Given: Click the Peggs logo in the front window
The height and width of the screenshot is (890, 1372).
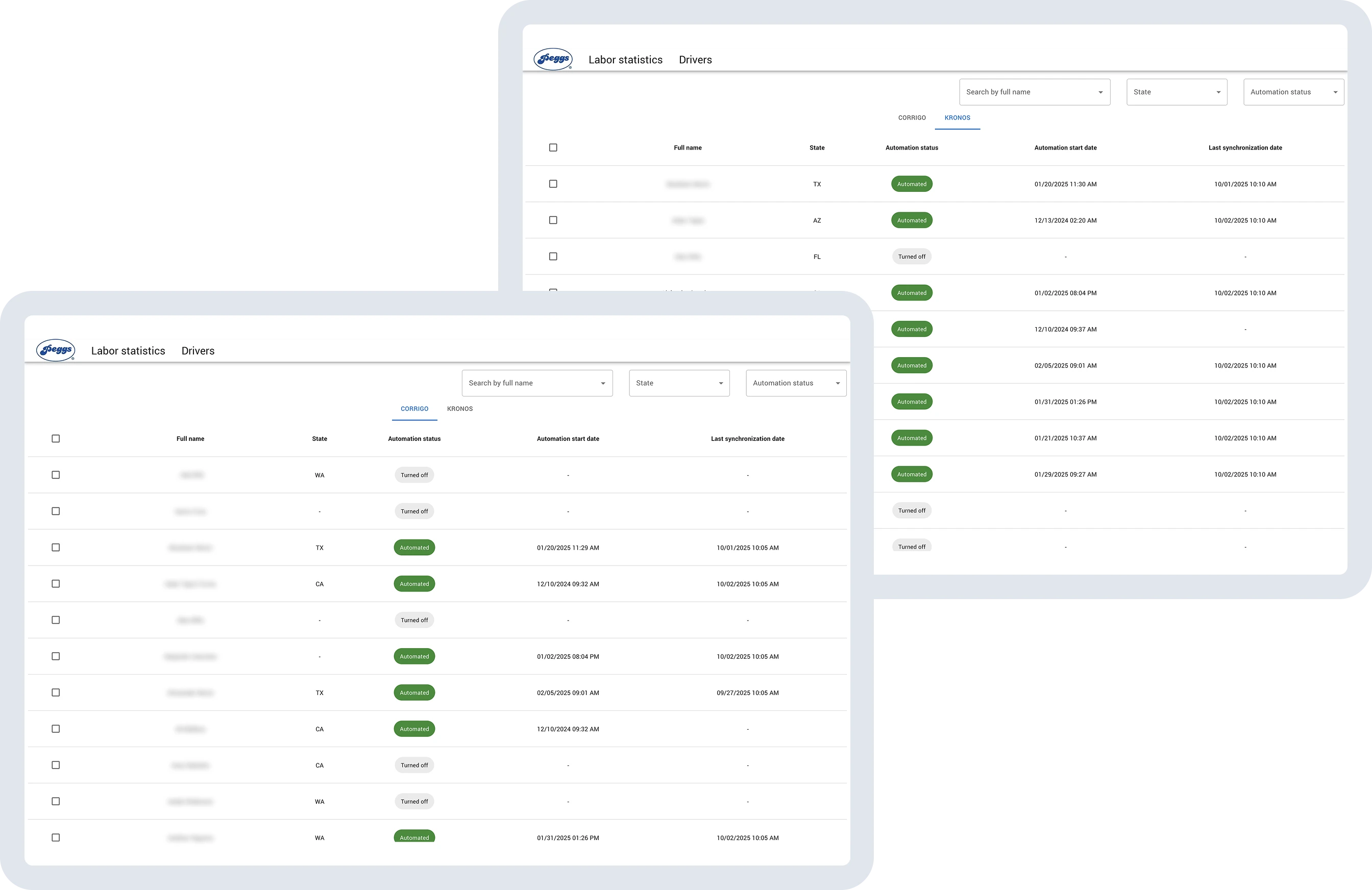Looking at the screenshot, I should 56,350.
